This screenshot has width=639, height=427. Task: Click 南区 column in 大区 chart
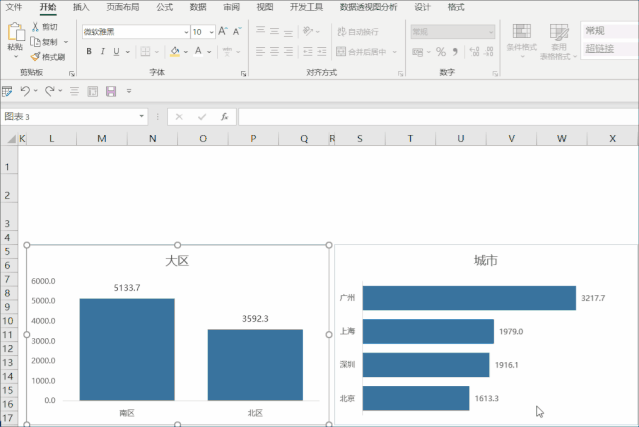pos(127,350)
